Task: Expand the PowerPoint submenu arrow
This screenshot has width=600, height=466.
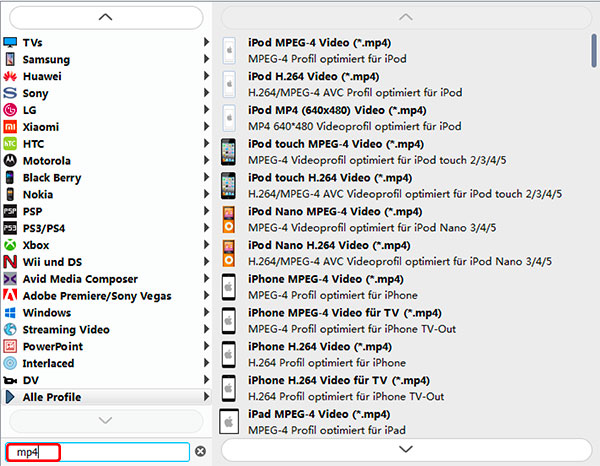Action: coord(206,346)
